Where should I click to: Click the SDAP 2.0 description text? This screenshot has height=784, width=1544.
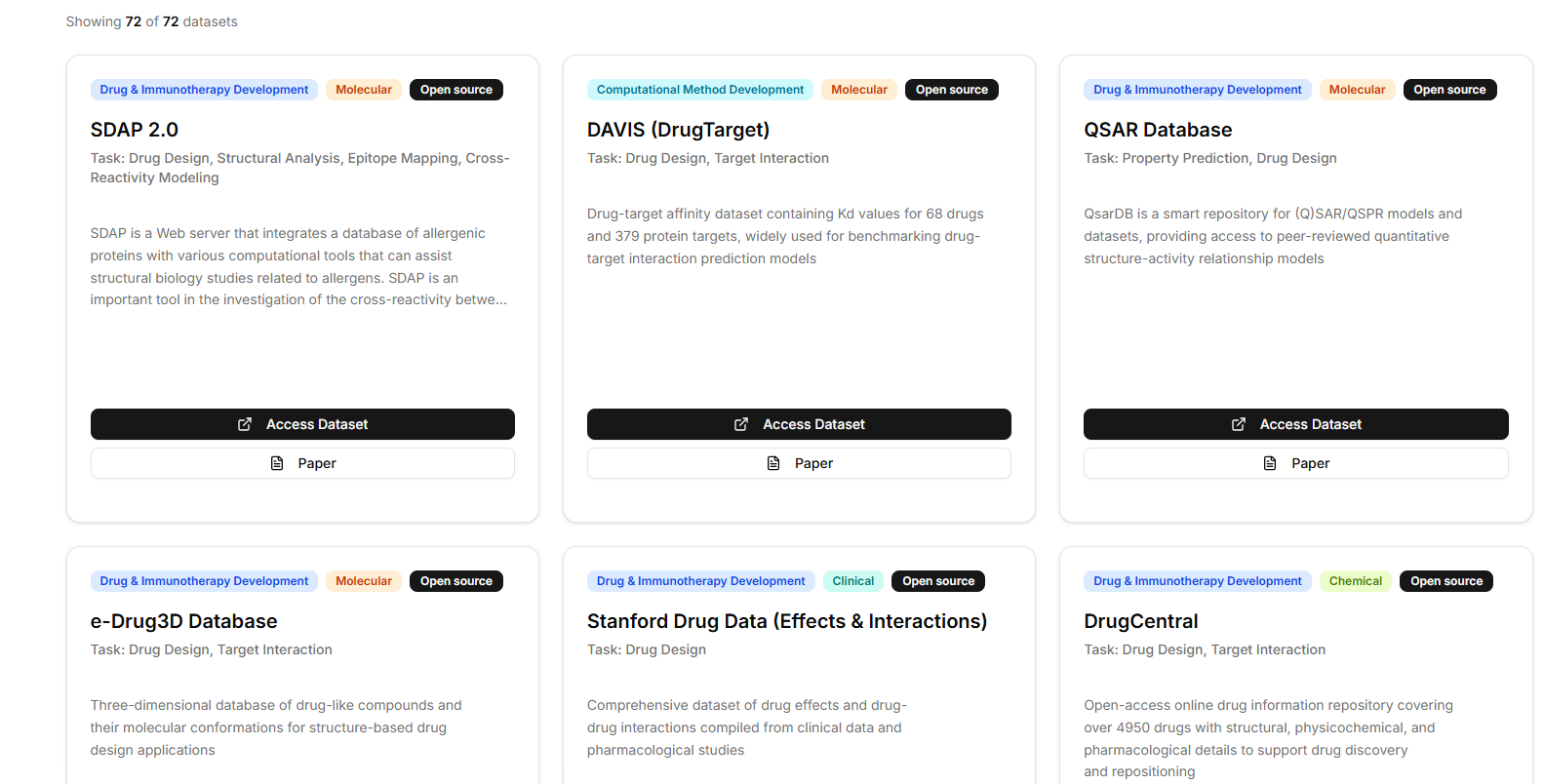(x=298, y=266)
